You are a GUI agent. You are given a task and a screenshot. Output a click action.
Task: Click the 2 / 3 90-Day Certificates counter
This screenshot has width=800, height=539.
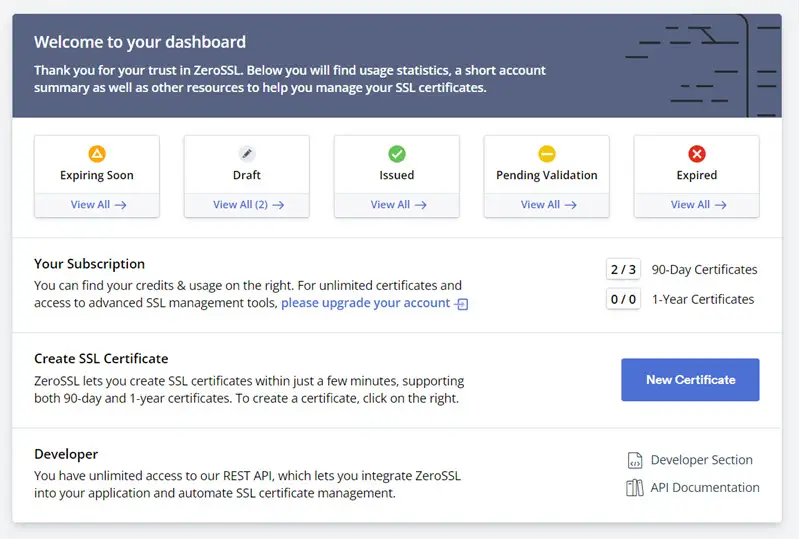(x=623, y=269)
